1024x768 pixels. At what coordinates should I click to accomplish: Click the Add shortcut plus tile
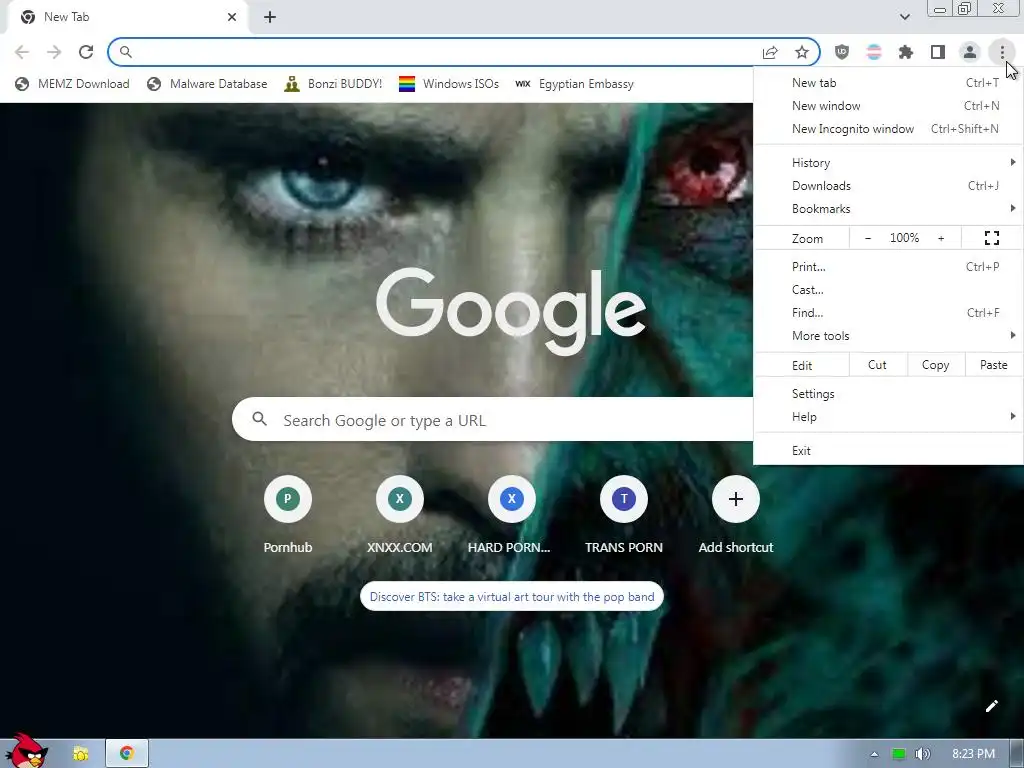[735, 499]
